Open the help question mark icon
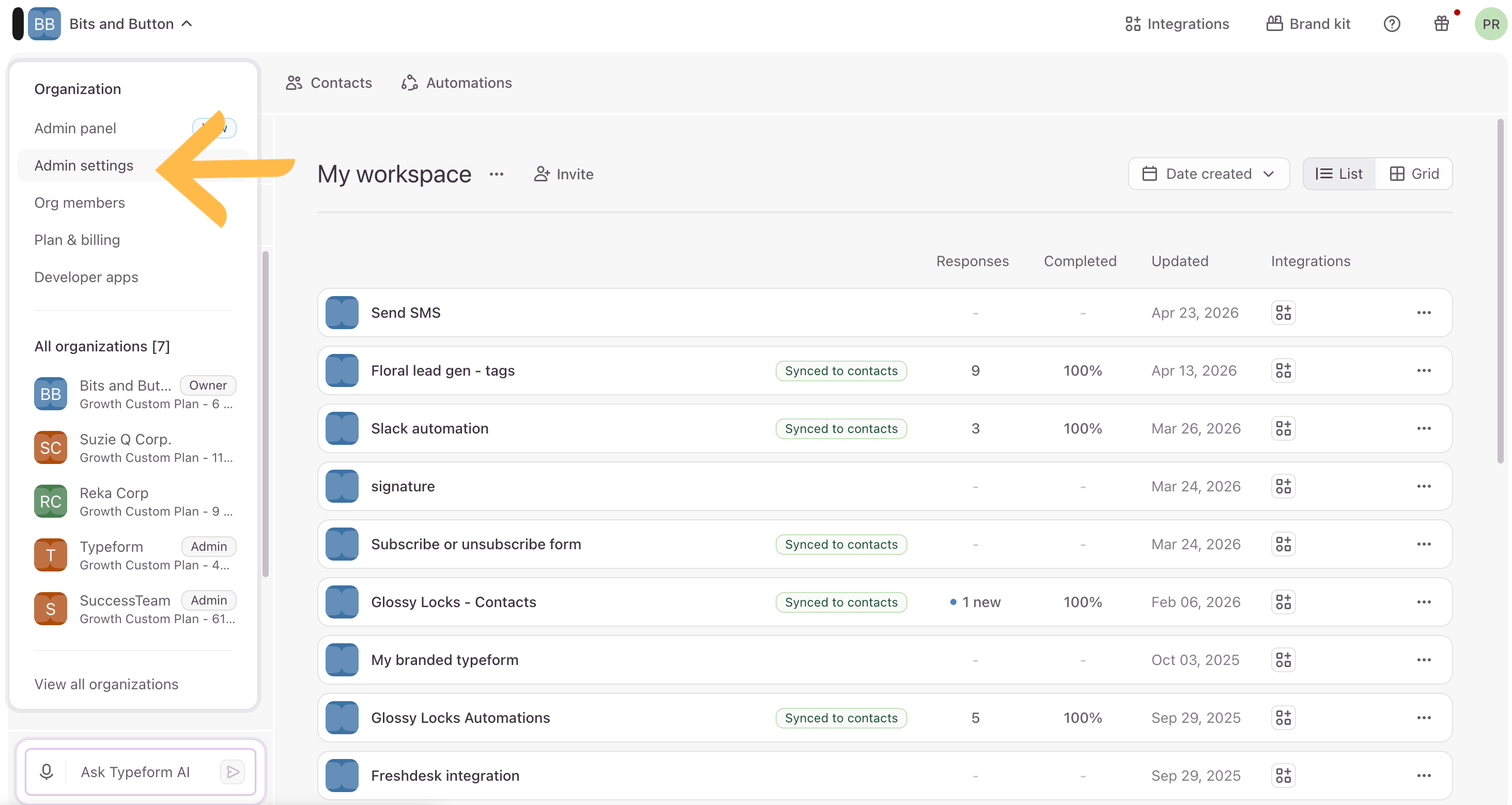 coord(1392,24)
